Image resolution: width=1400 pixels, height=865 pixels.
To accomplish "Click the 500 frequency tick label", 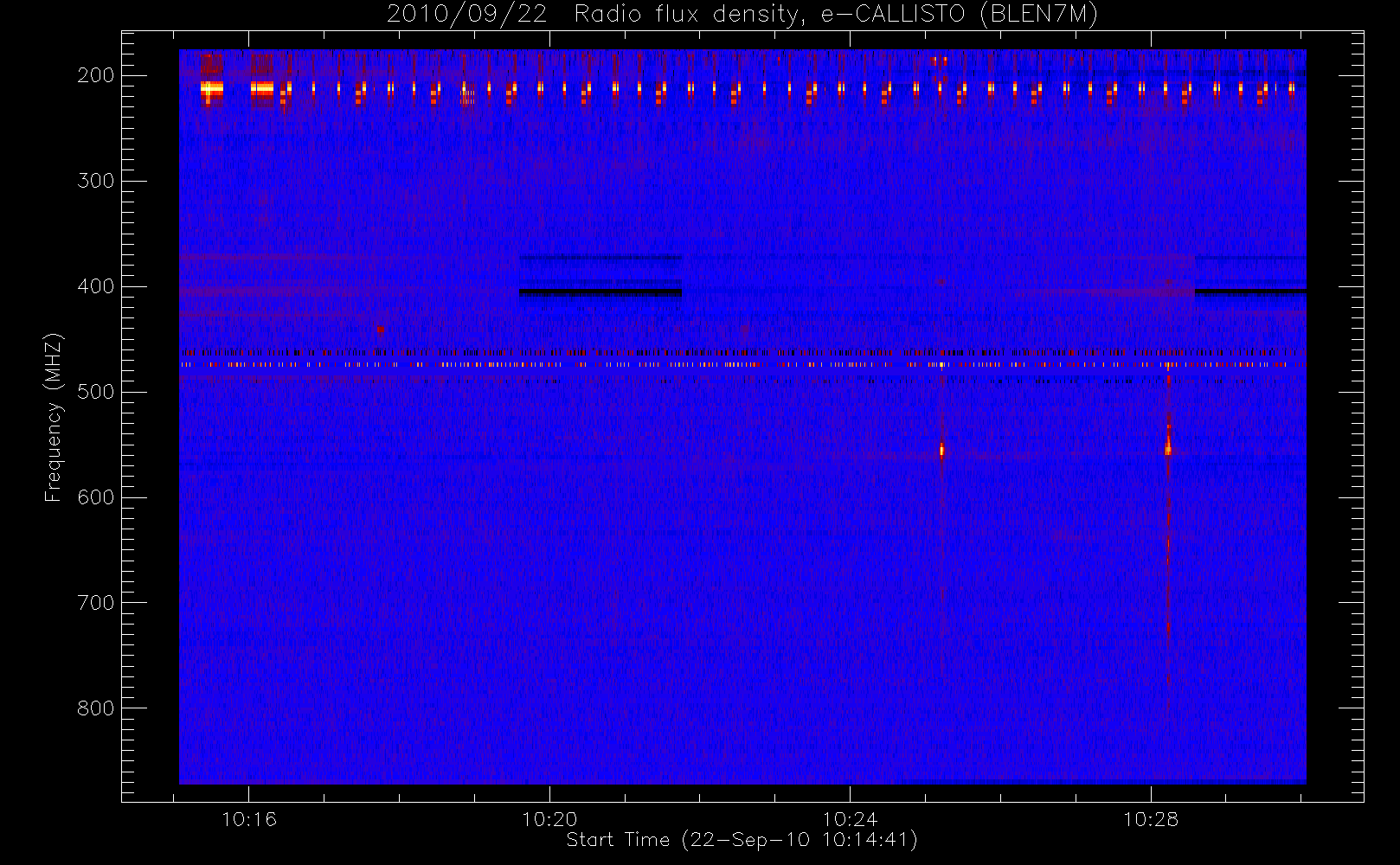I will (x=95, y=392).
